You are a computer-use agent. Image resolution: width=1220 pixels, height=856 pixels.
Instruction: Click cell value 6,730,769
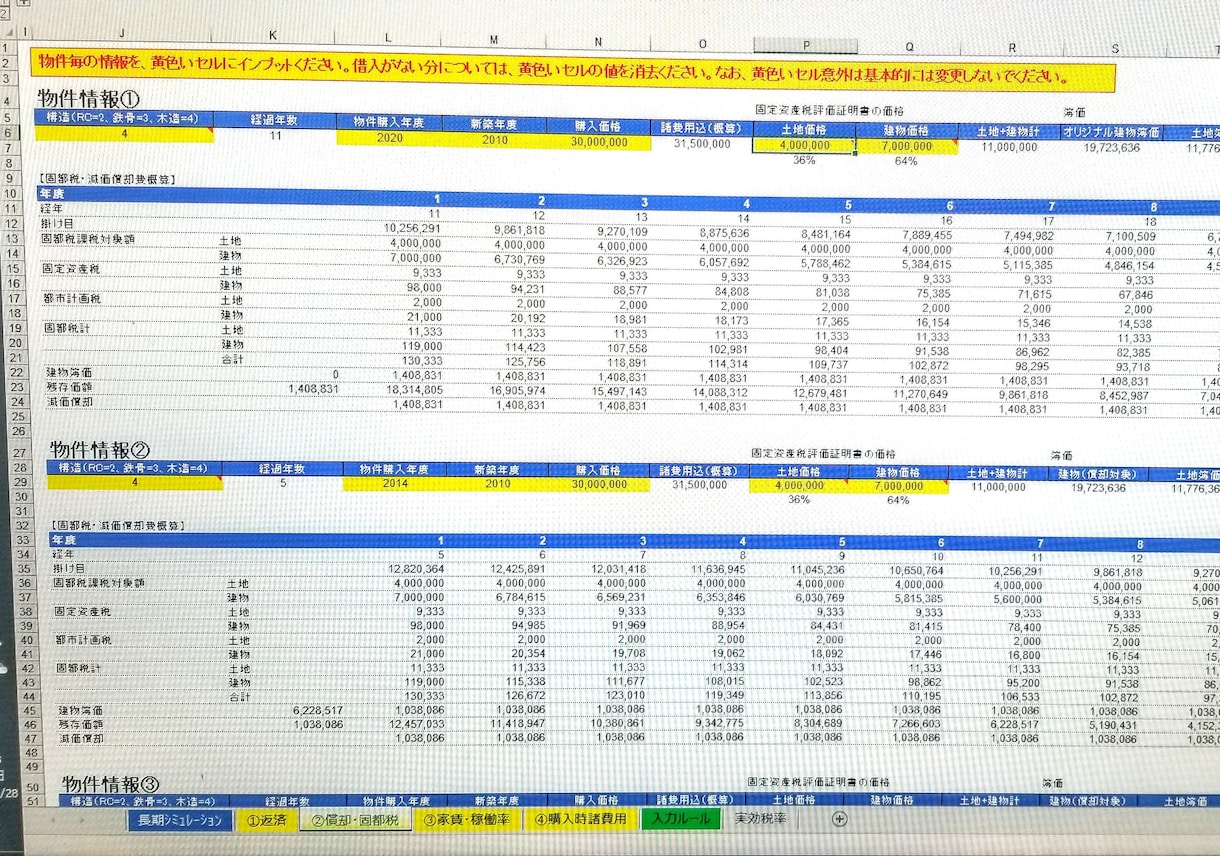coord(520,258)
